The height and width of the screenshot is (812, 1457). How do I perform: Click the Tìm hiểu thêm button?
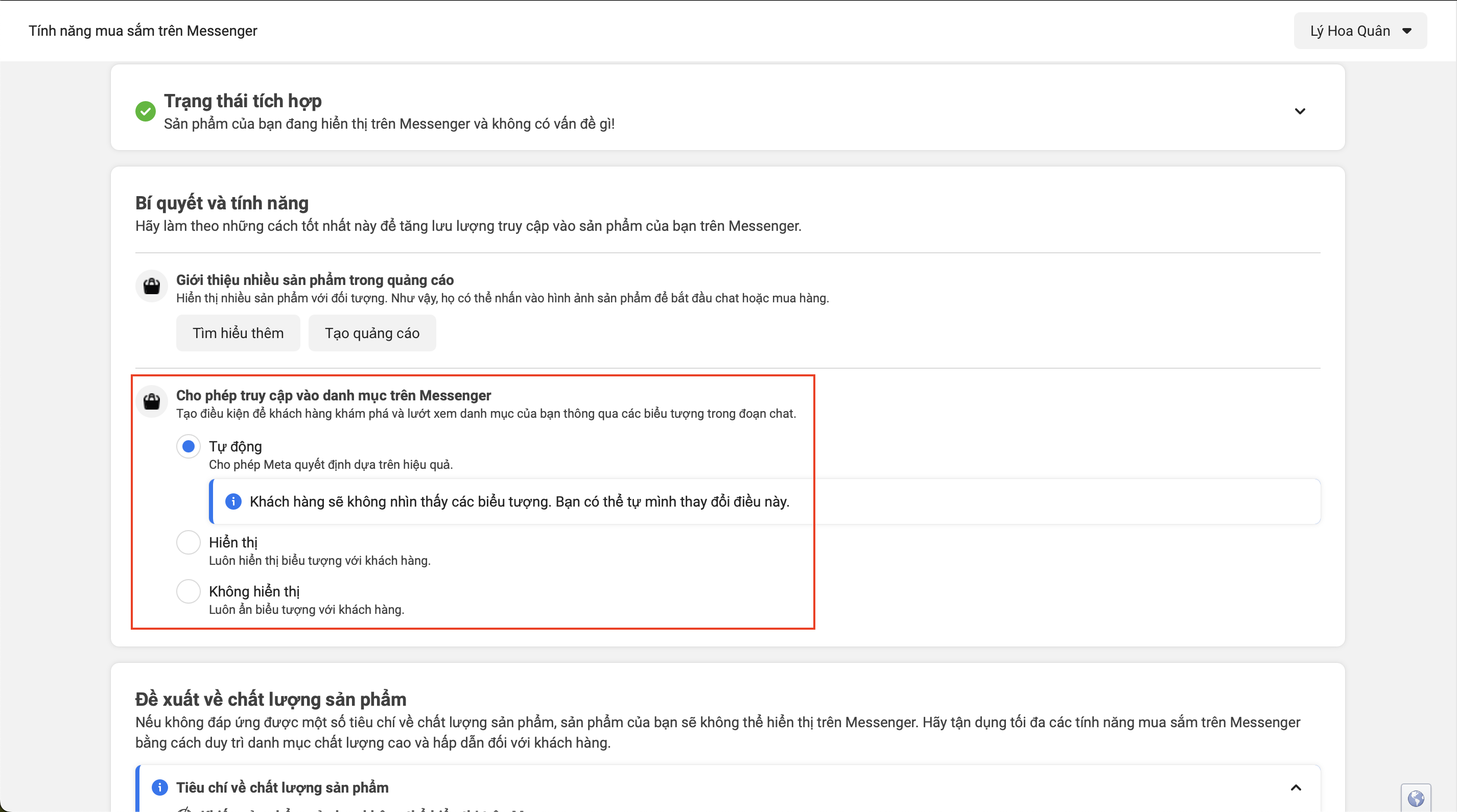[238, 333]
